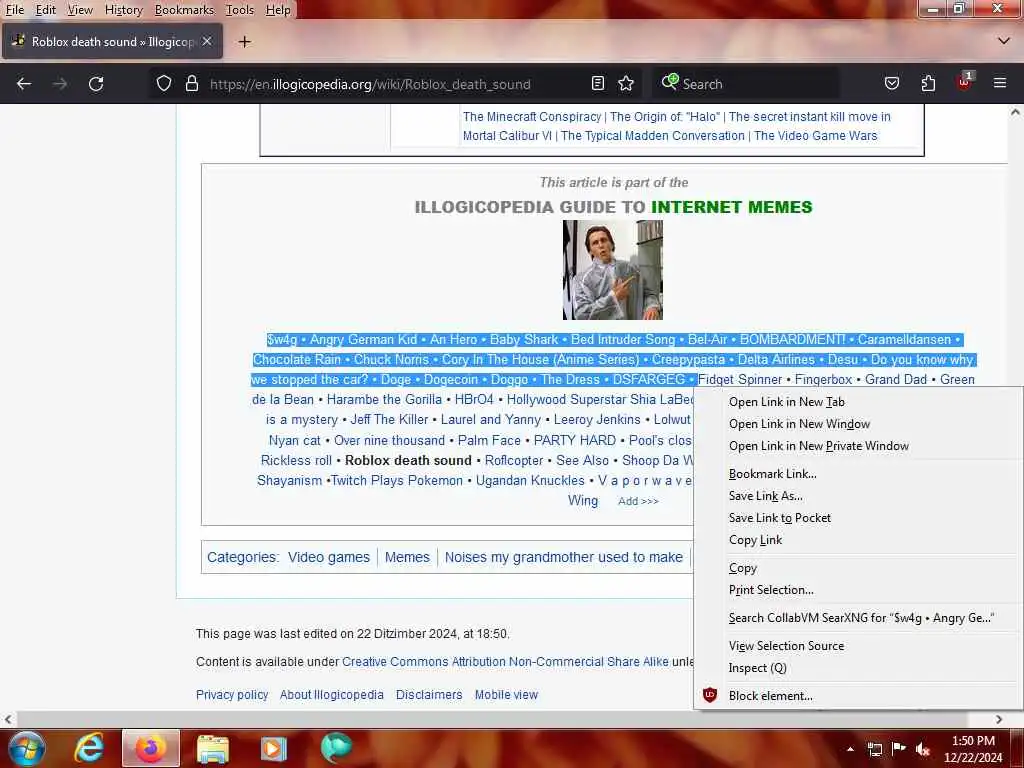Open the View menu
This screenshot has width=1024, height=768.
pyautogui.click(x=80, y=10)
